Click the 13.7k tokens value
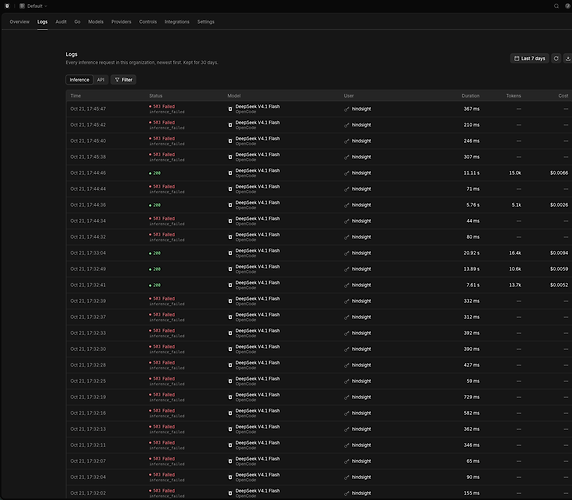Screen dimensions: 572x500 515,285
